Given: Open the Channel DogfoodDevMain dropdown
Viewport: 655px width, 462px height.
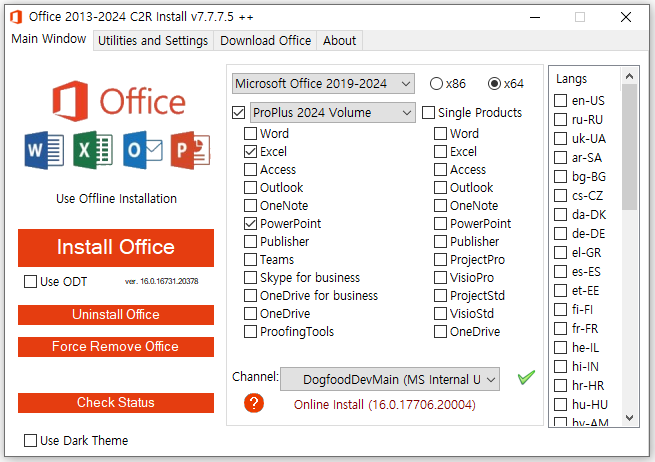Looking at the screenshot, I should [x=389, y=379].
